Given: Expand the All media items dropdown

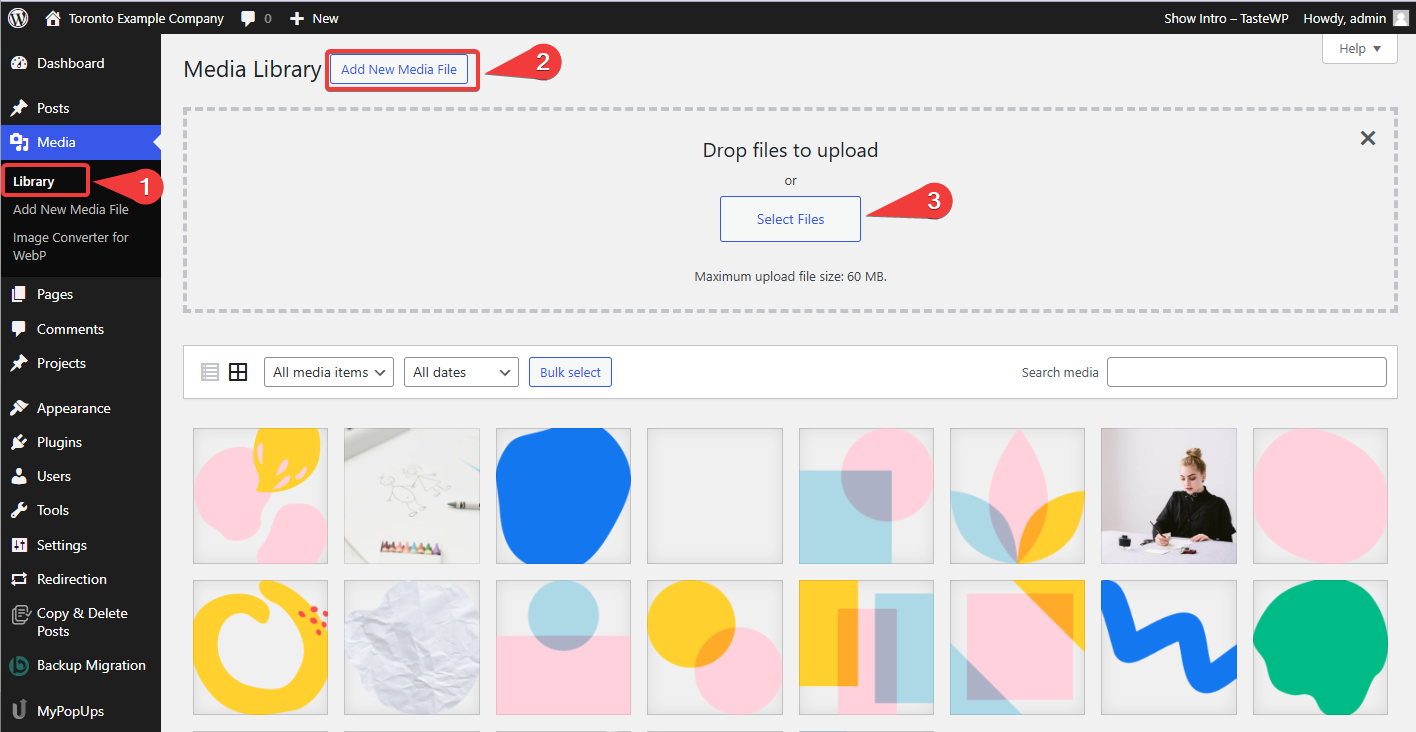Looking at the screenshot, I should (x=329, y=372).
